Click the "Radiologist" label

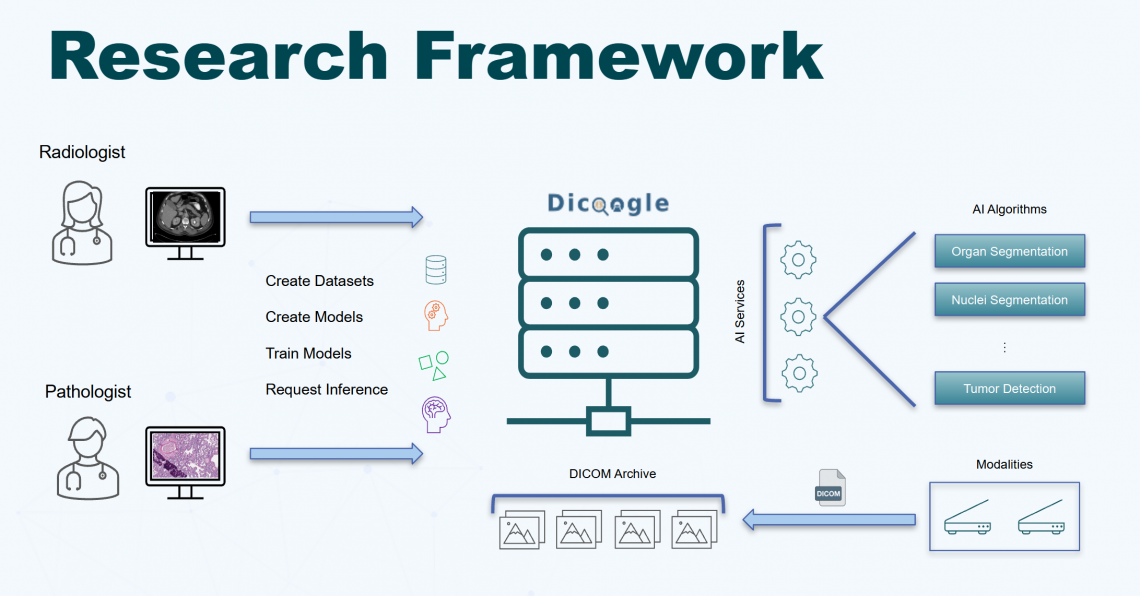coord(82,152)
